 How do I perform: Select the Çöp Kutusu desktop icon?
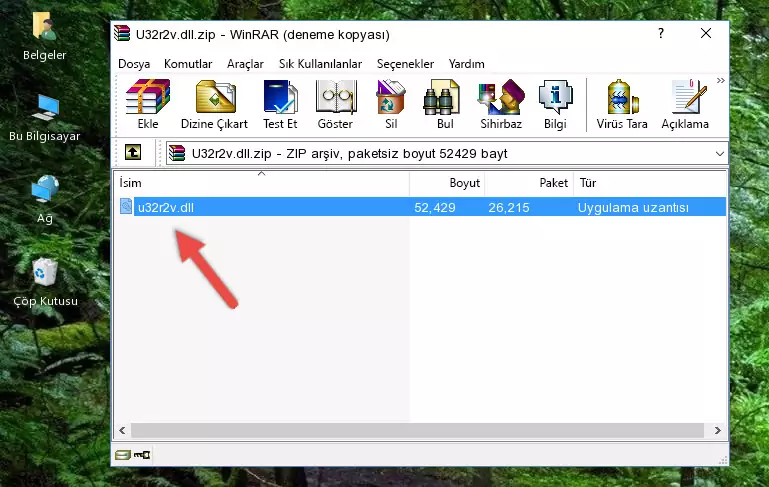point(45,283)
